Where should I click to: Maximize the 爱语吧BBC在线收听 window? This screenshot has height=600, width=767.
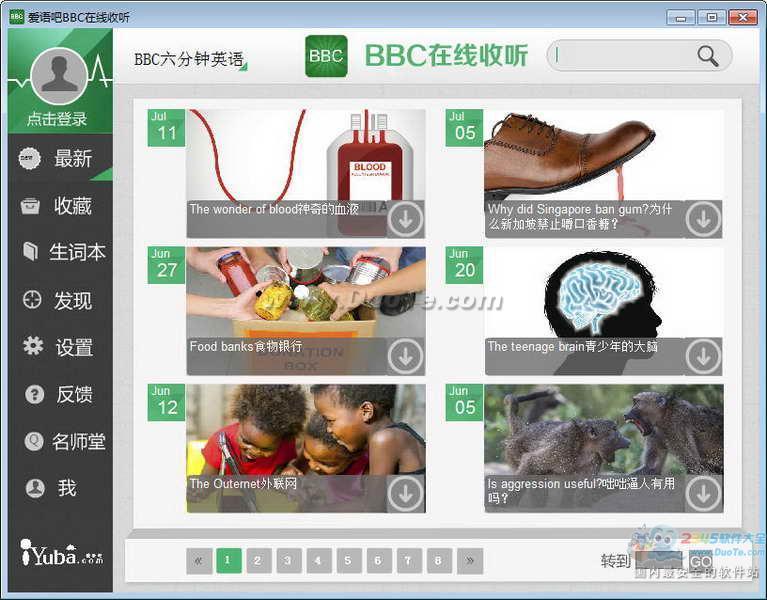click(712, 18)
